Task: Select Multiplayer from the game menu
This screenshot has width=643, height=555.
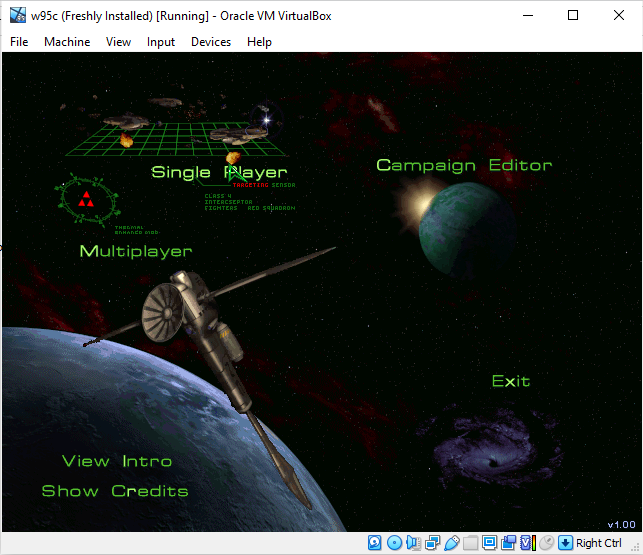Action: [136, 251]
